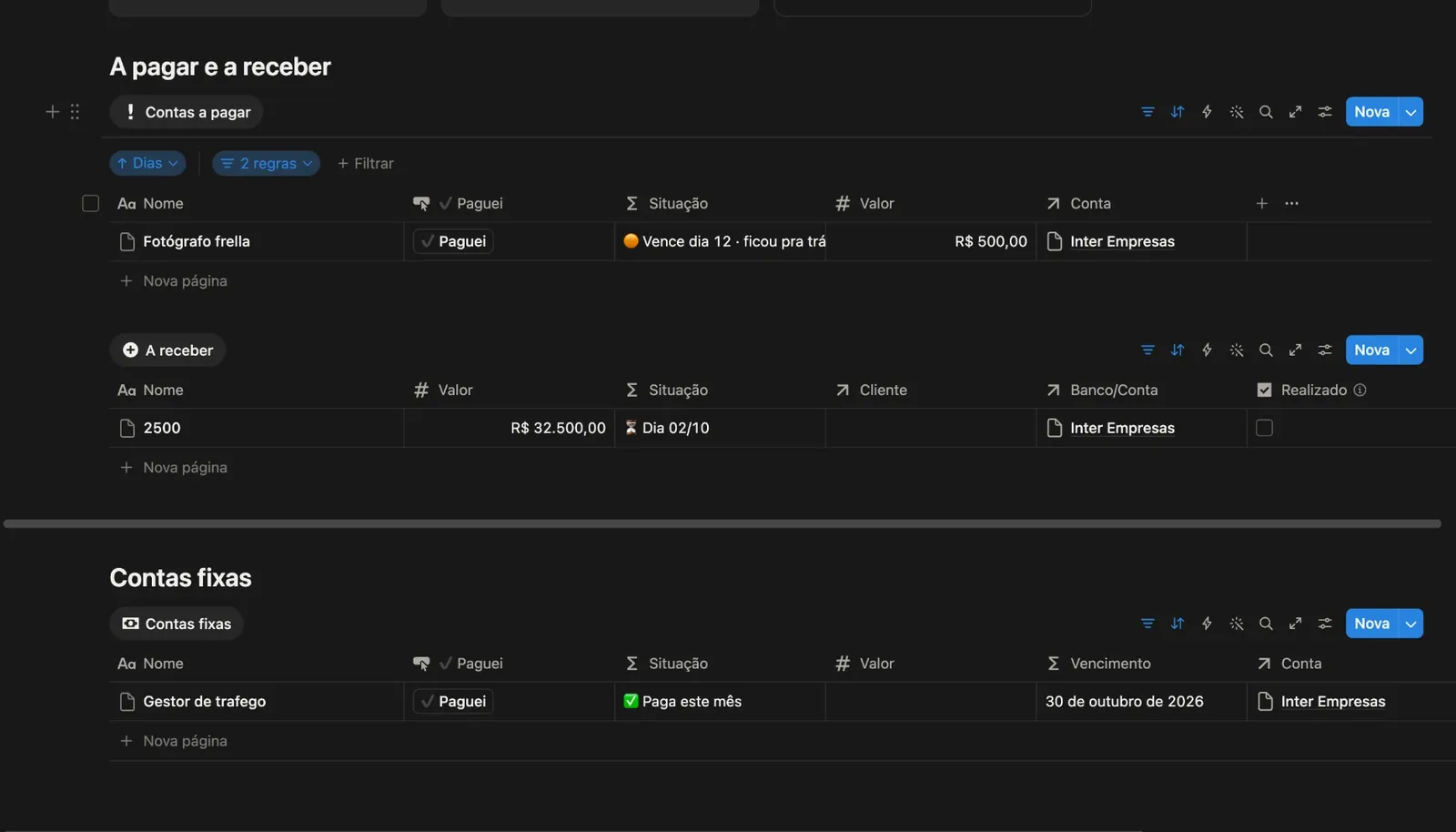Open filter icon in A receber toolbar
Viewport: 1456px width, 832px height.
point(1148,350)
